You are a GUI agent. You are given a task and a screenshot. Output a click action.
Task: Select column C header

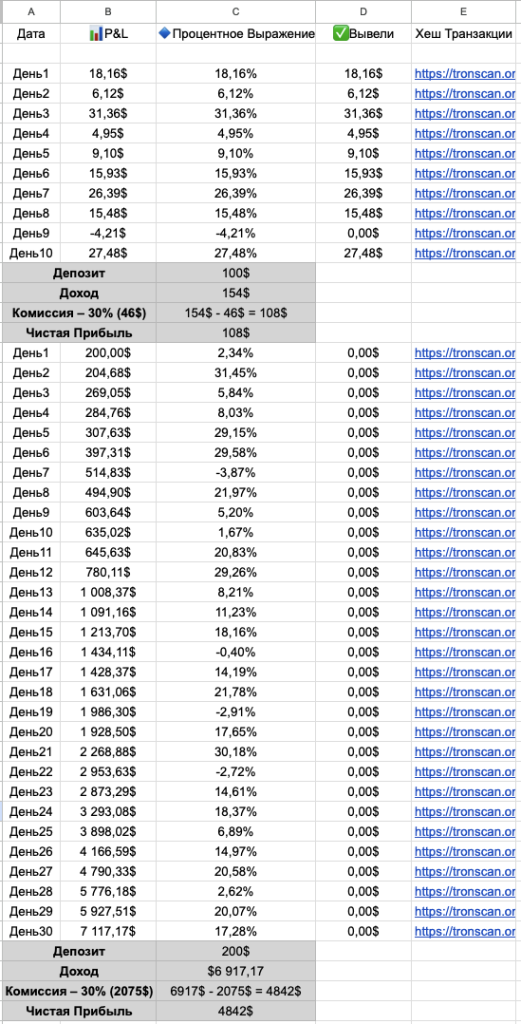(236, 12)
